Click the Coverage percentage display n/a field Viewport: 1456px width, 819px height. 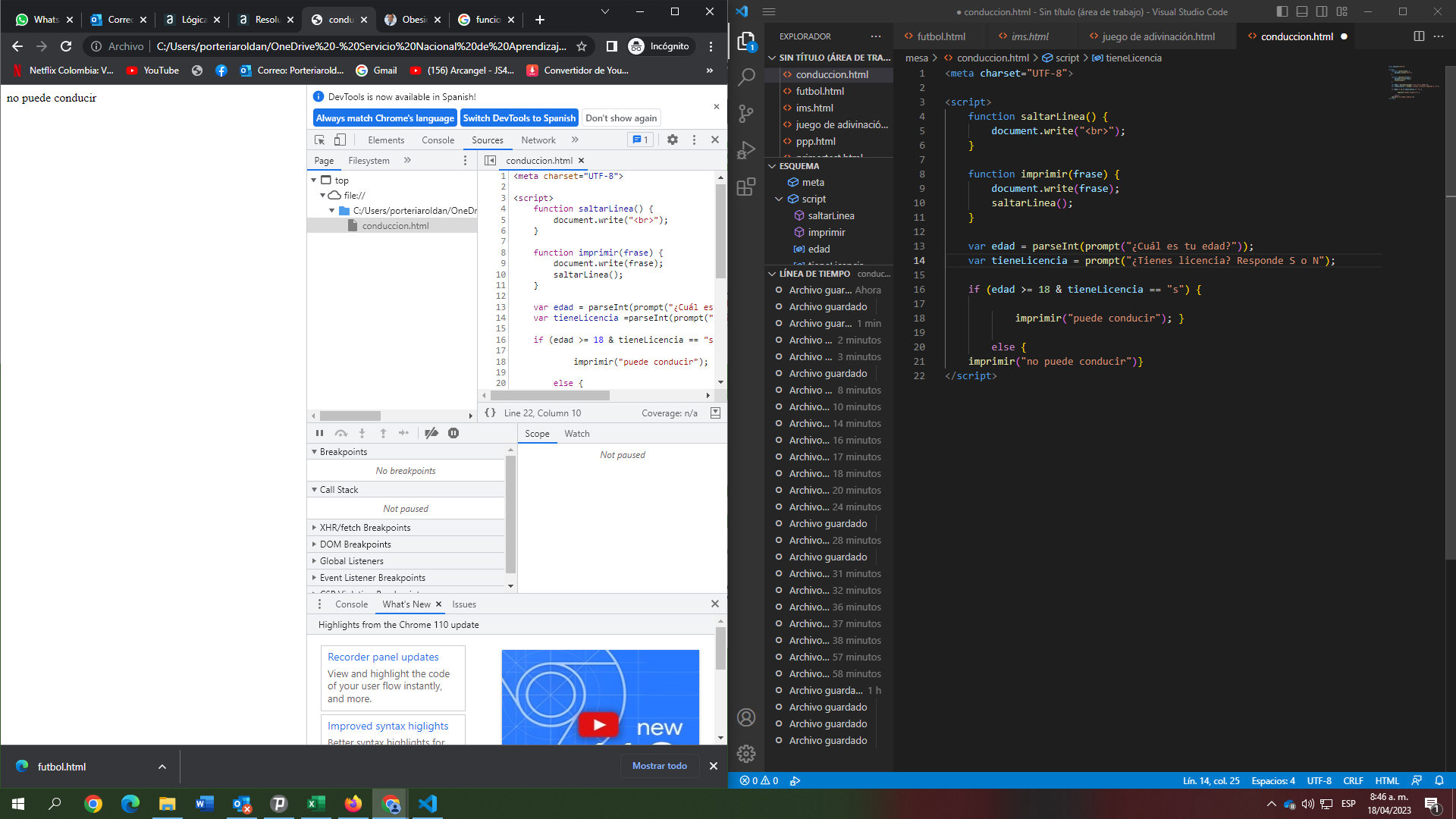tap(669, 413)
